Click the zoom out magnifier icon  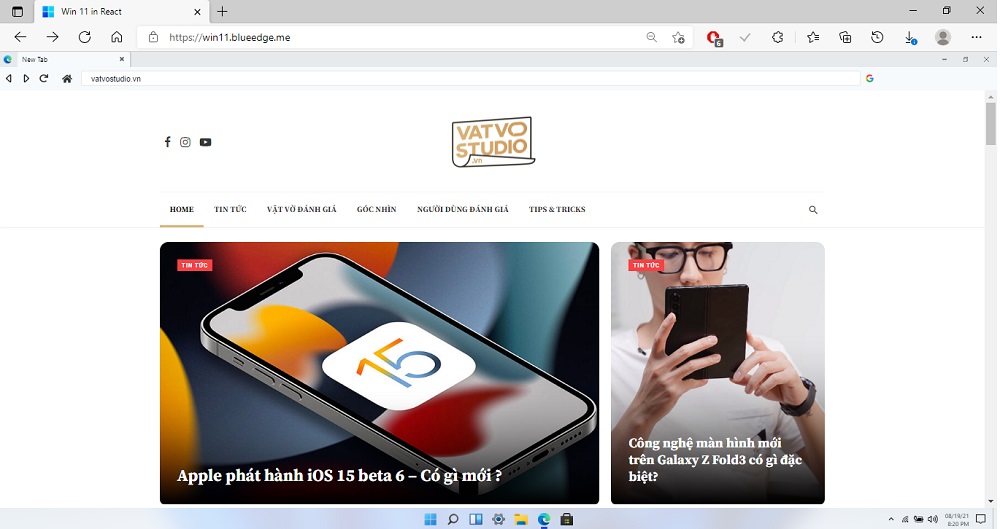651,37
